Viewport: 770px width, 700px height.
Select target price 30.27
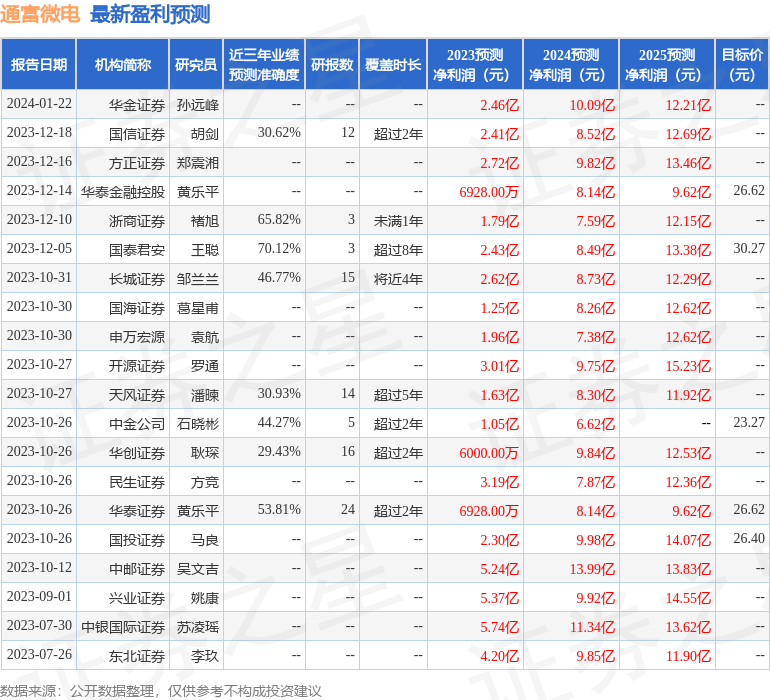click(x=749, y=249)
